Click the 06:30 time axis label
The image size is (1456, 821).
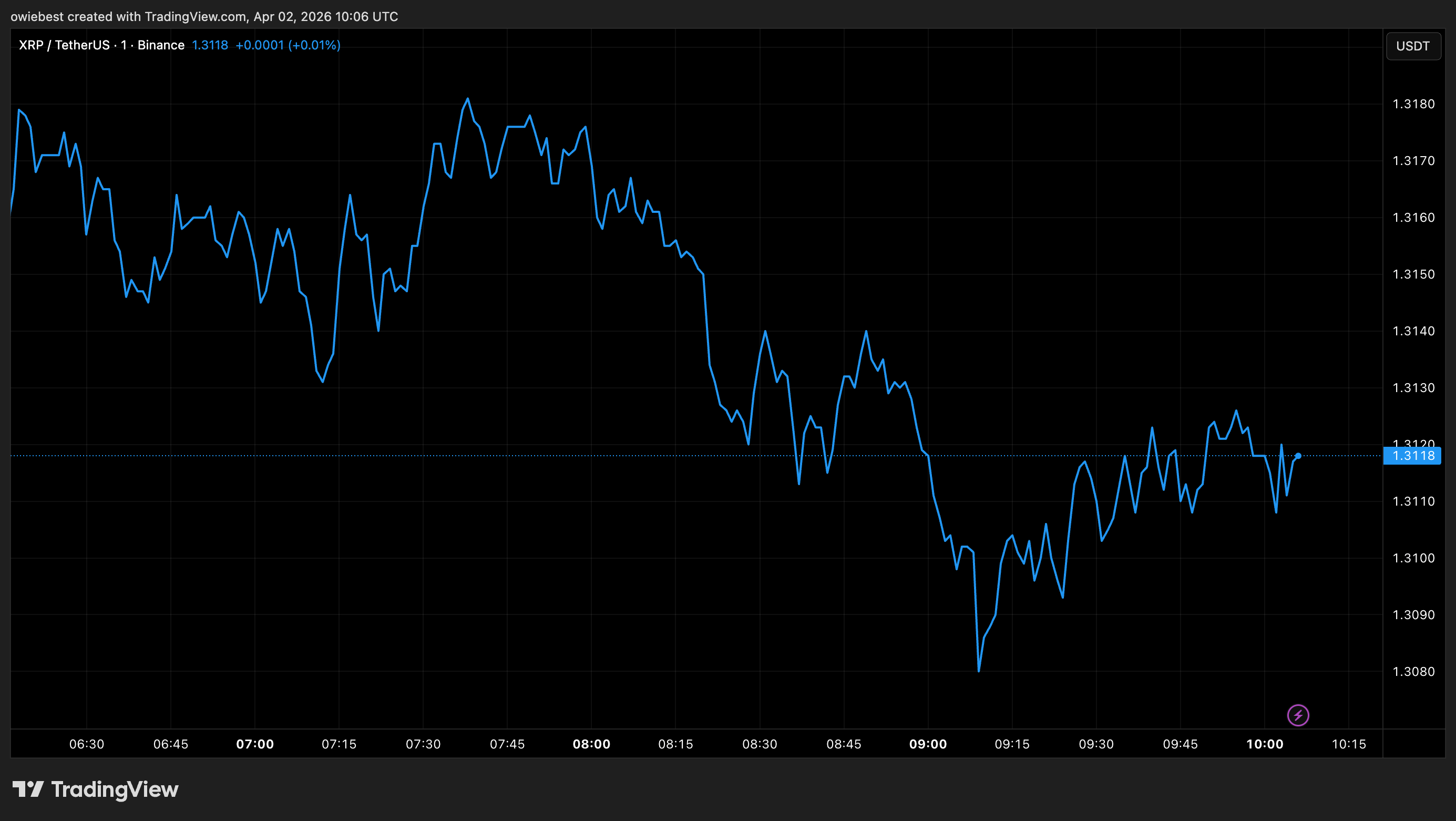tap(87, 744)
